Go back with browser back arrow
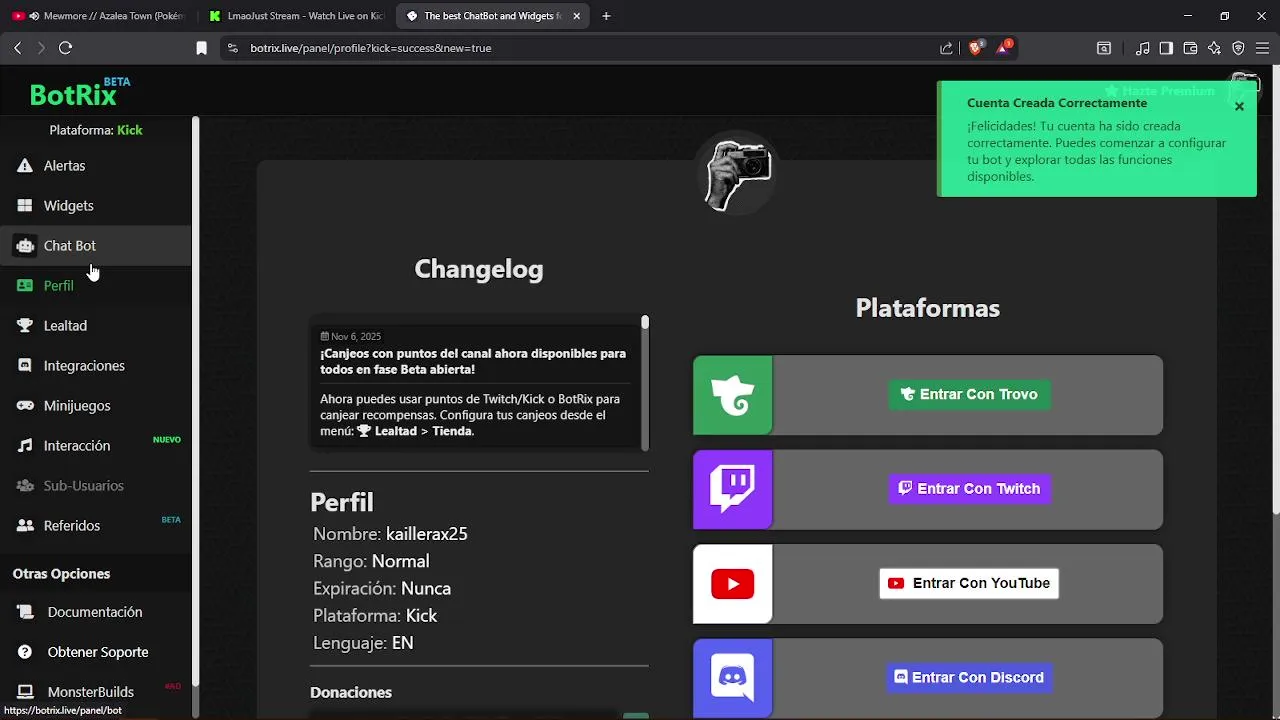 coord(17,48)
